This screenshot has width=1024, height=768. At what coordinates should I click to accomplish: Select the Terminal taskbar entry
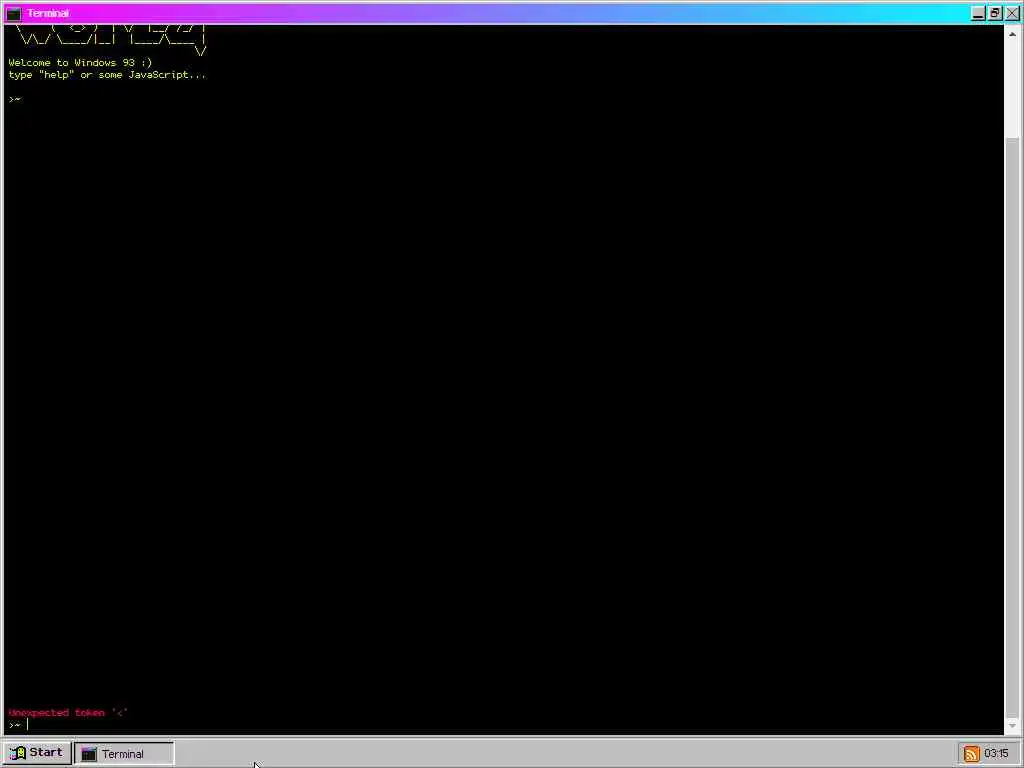124,754
